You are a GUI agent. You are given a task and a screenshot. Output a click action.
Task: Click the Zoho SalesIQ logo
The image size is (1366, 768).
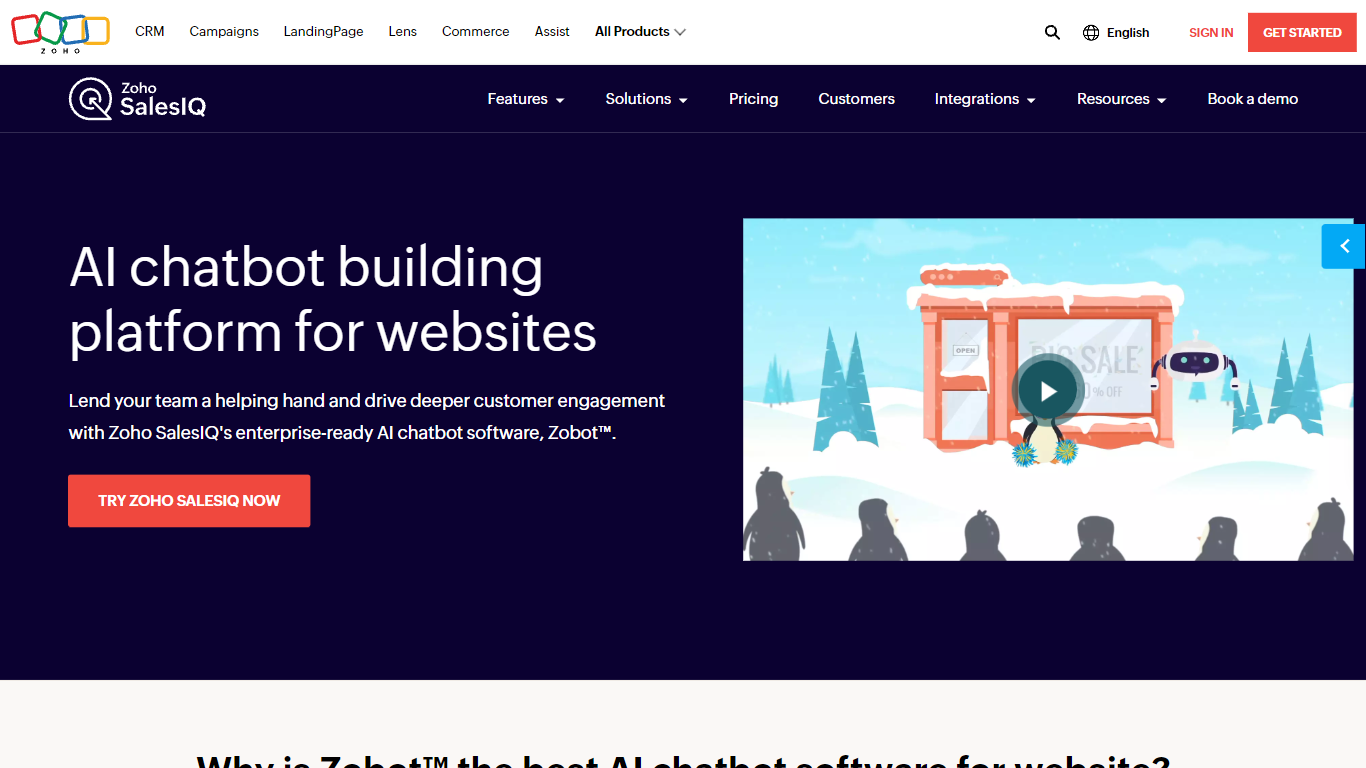click(x=138, y=99)
